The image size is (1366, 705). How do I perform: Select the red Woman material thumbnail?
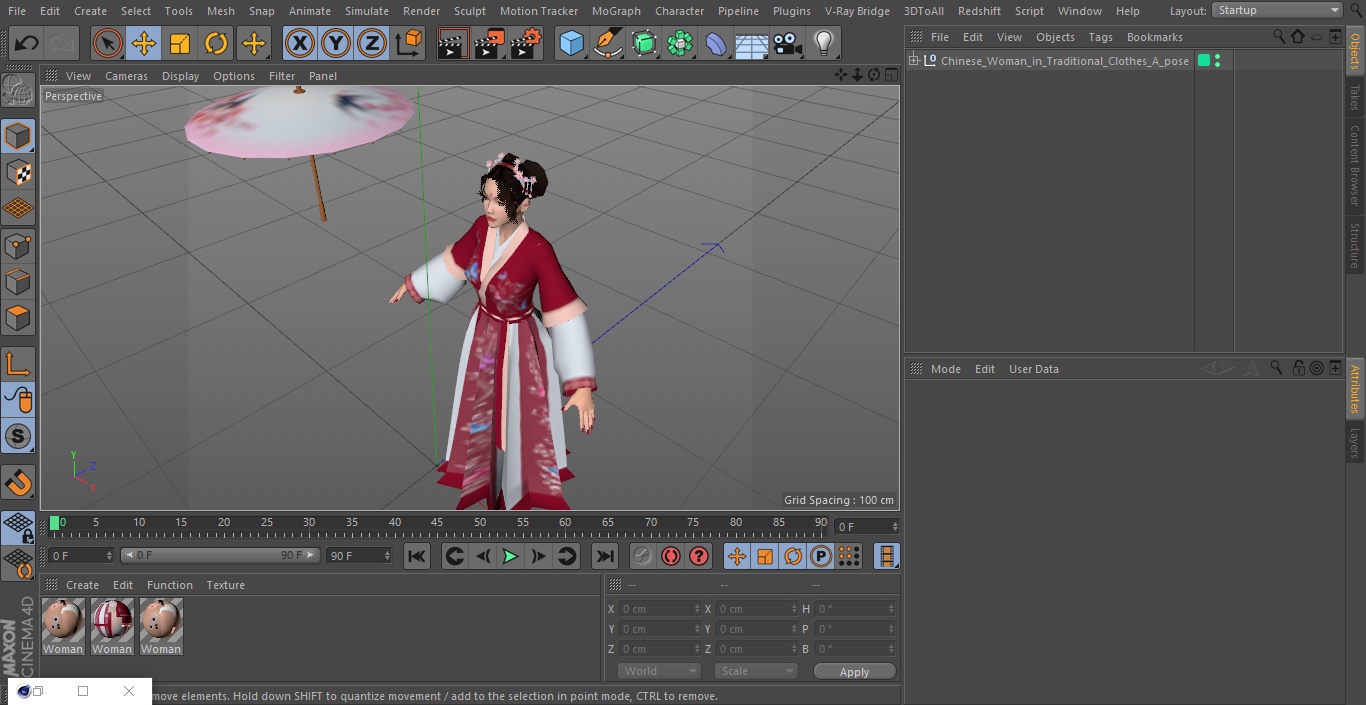coord(112,621)
